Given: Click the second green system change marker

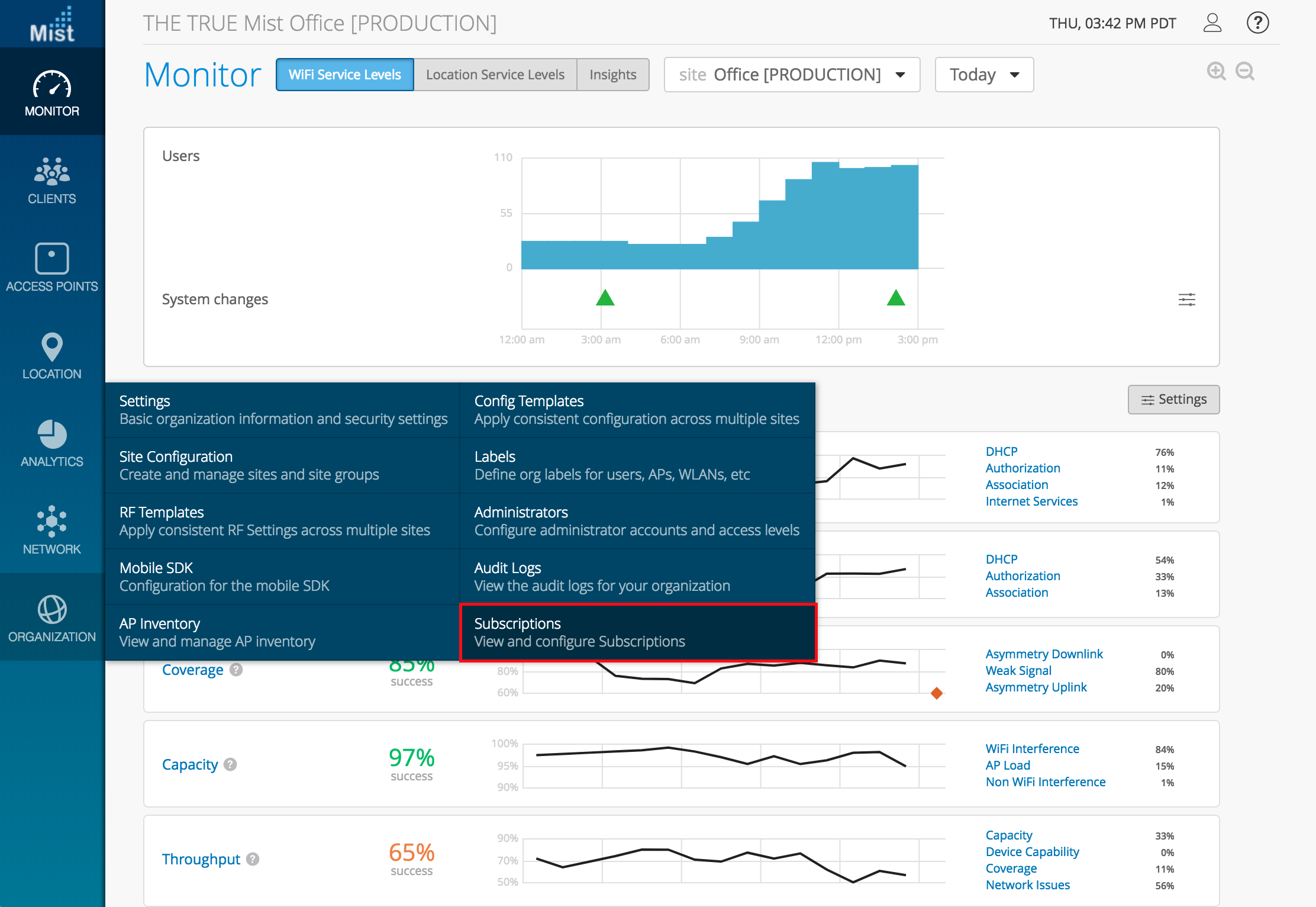Looking at the screenshot, I should coord(896,298).
